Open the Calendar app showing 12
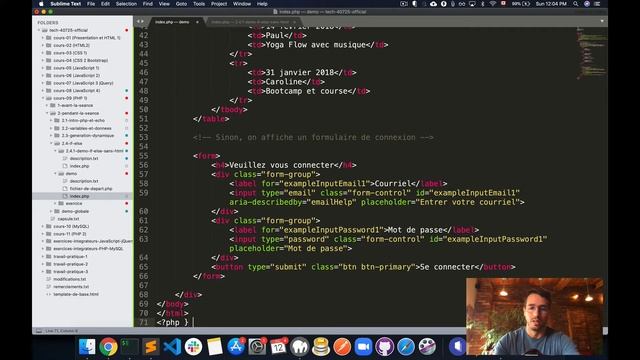 (278, 347)
